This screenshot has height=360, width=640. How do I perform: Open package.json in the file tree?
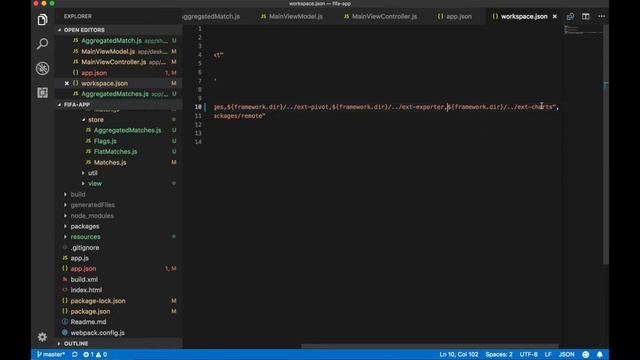[90, 311]
